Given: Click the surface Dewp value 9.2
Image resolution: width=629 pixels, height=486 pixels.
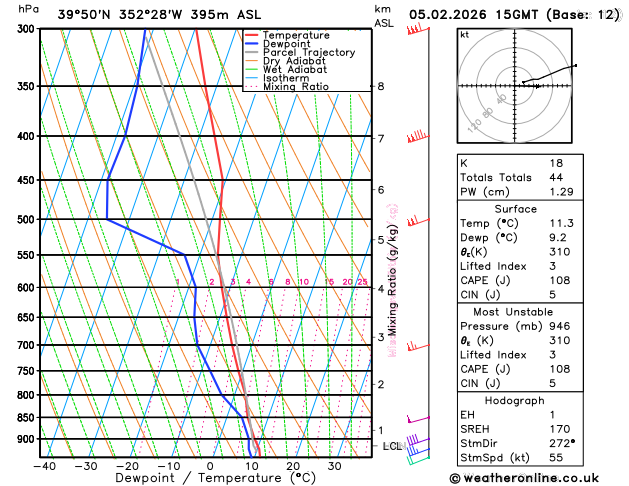Looking at the screenshot, I should coord(558,238).
